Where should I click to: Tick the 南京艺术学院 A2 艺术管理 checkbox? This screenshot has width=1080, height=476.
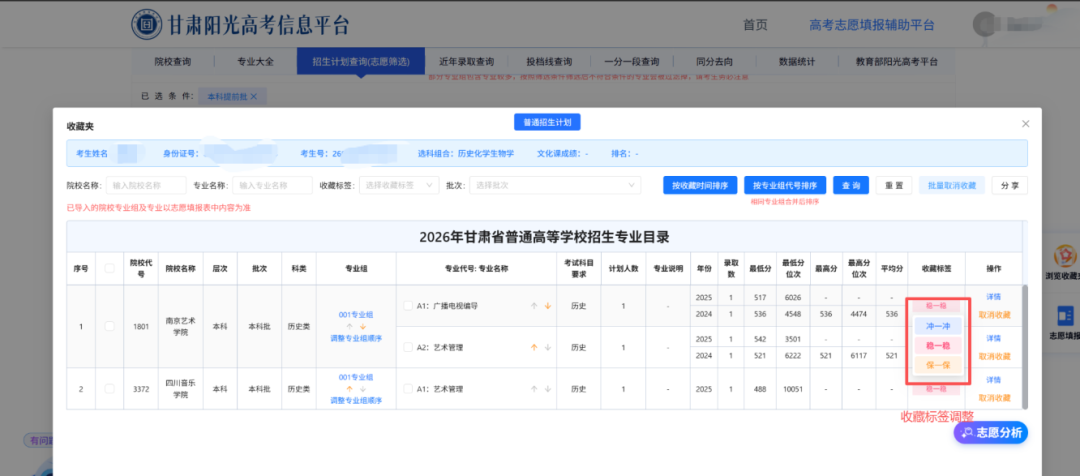(408, 347)
